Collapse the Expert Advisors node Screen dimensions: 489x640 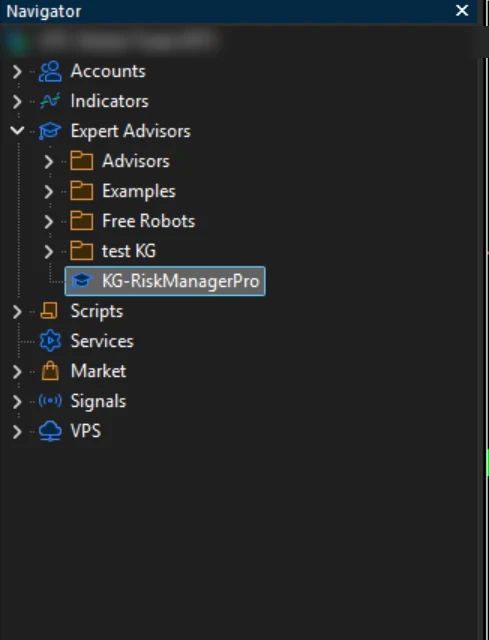click(x=17, y=131)
